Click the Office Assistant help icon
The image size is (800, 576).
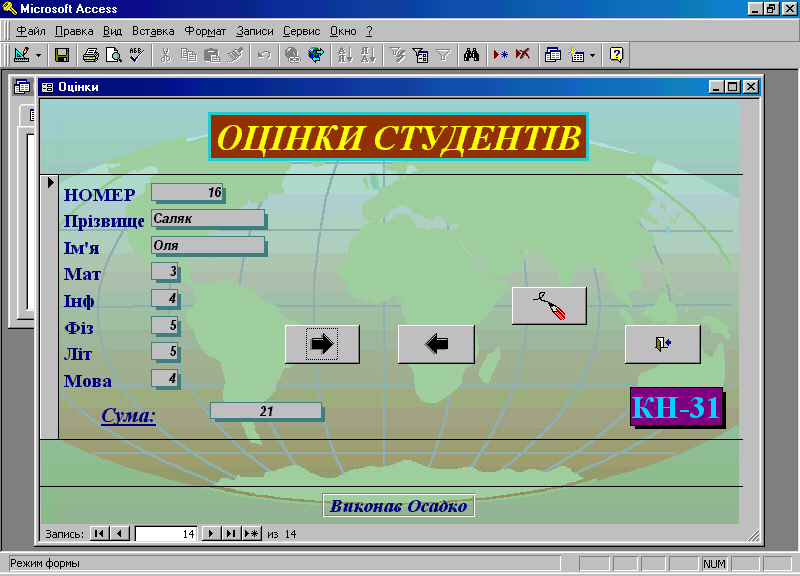pos(616,55)
